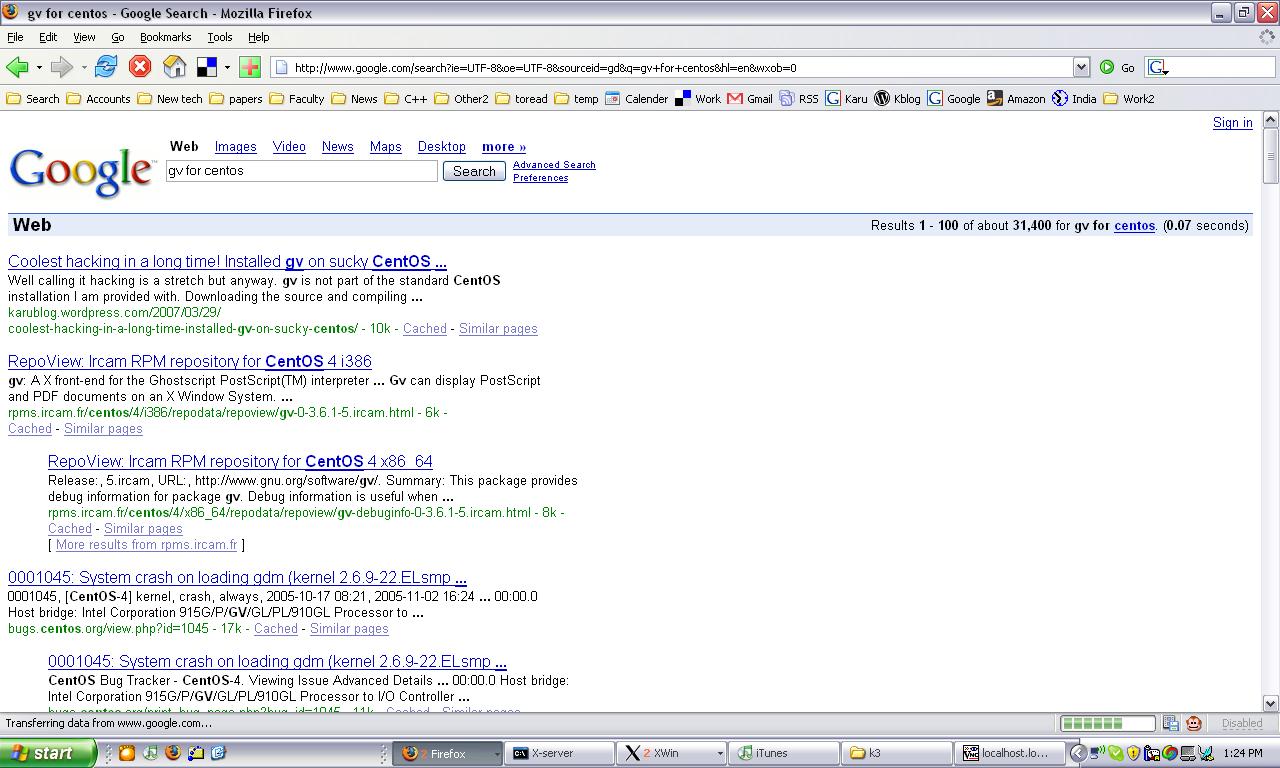Click the Google Search button
The width and height of the screenshot is (1280, 768).
[474, 171]
